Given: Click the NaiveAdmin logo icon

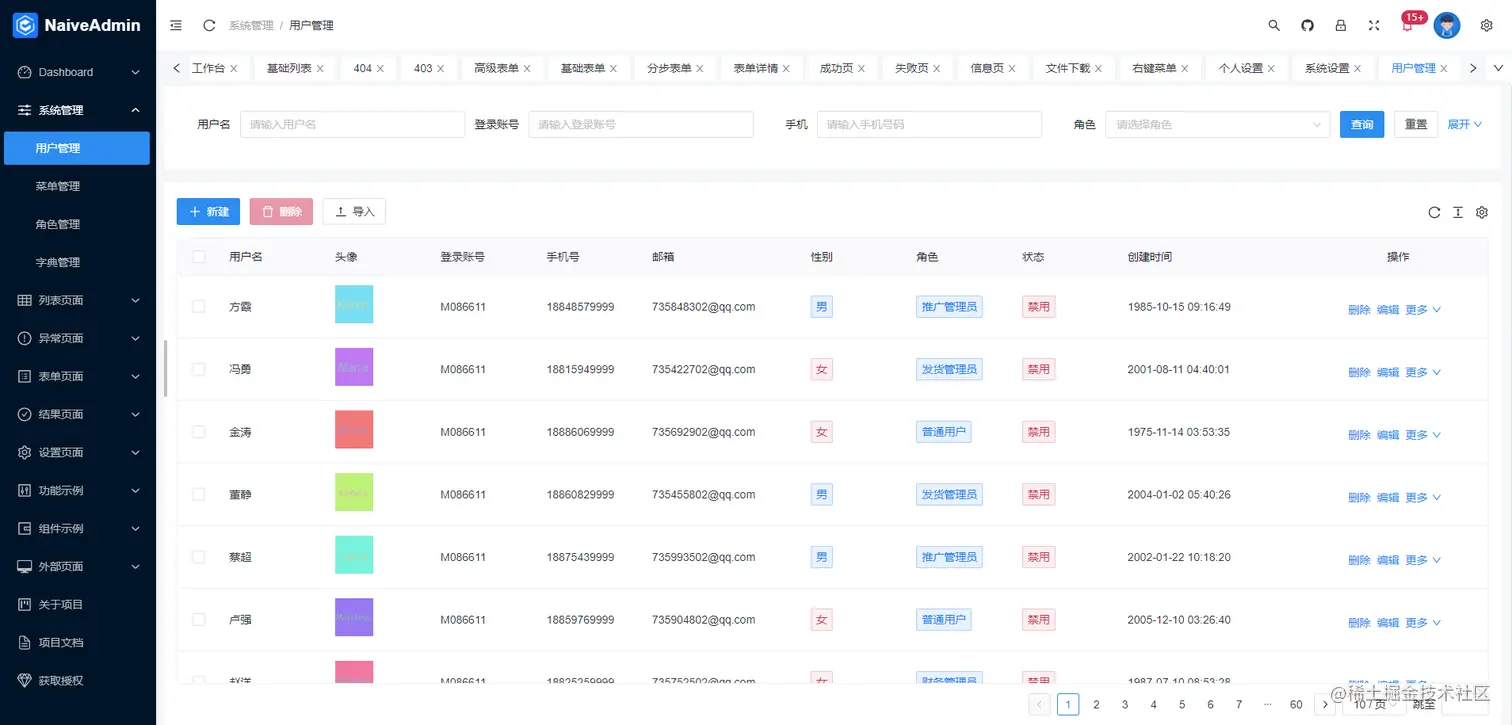Looking at the screenshot, I should (x=25, y=25).
